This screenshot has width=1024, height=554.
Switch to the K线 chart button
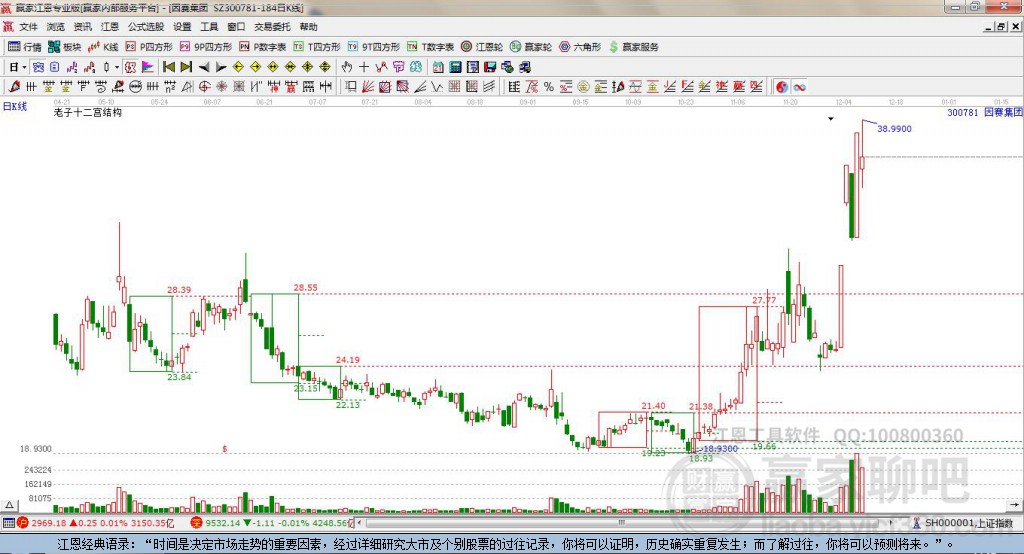click(103, 47)
